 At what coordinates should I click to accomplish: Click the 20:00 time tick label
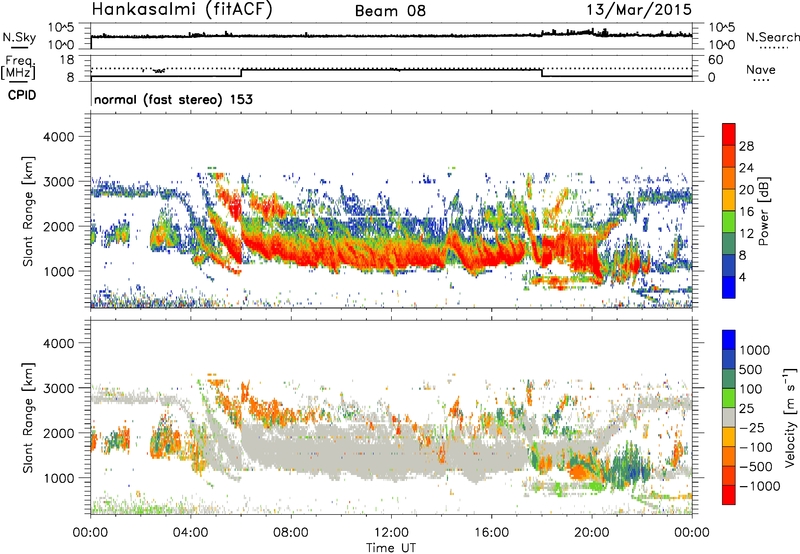[591, 533]
